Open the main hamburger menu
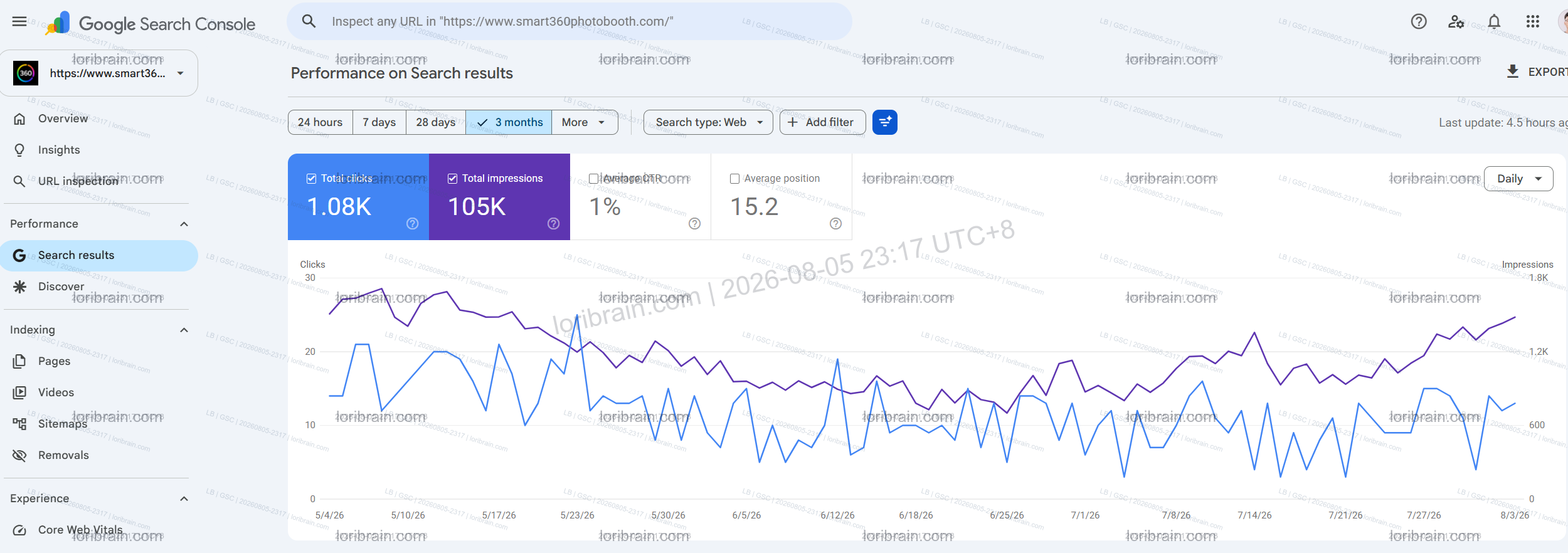This screenshot has width=1568, height=553. click(19, 22)
